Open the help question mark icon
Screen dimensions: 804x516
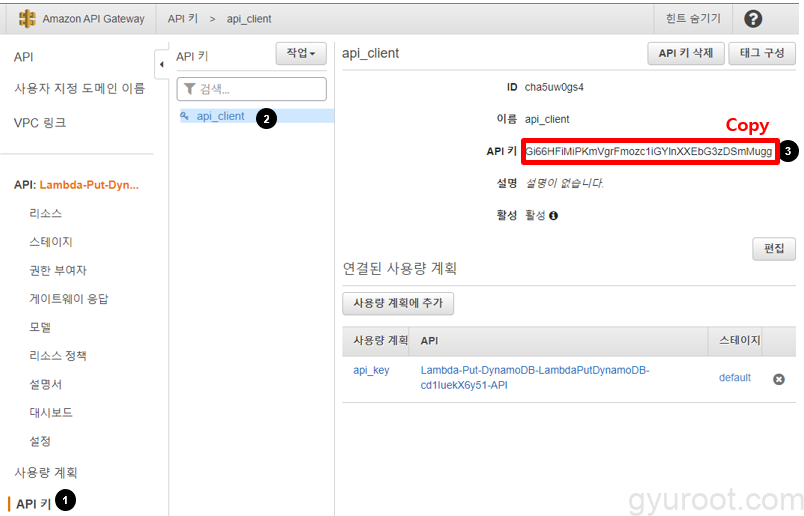(x=753, y=18)
